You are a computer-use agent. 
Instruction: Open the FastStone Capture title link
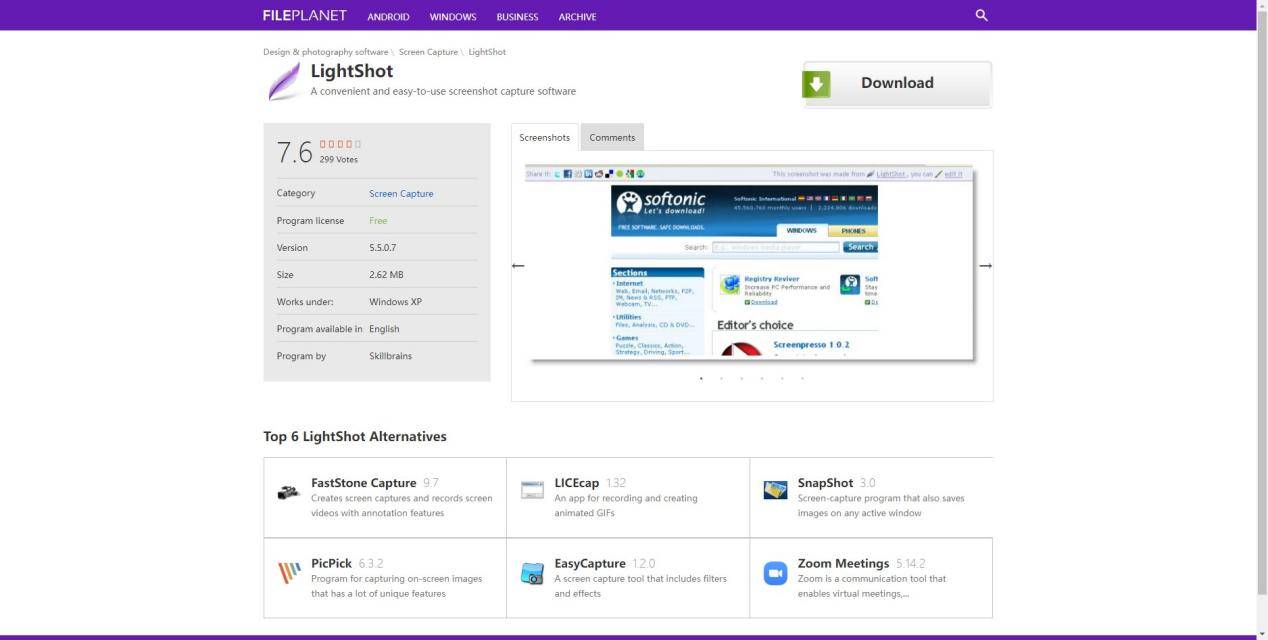363,483
